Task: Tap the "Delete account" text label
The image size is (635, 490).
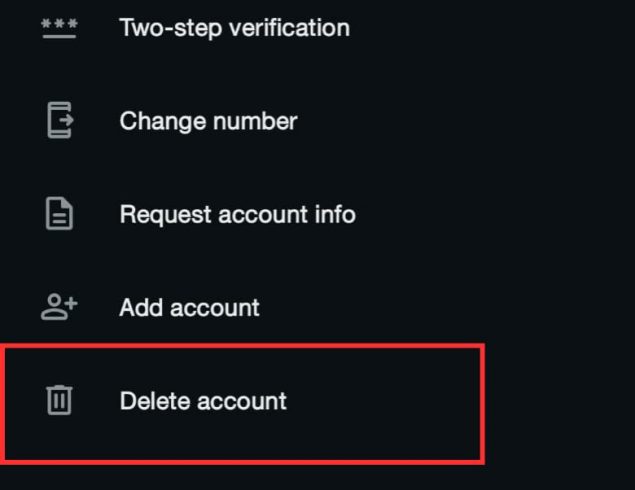Action: [x=203, y=401]
